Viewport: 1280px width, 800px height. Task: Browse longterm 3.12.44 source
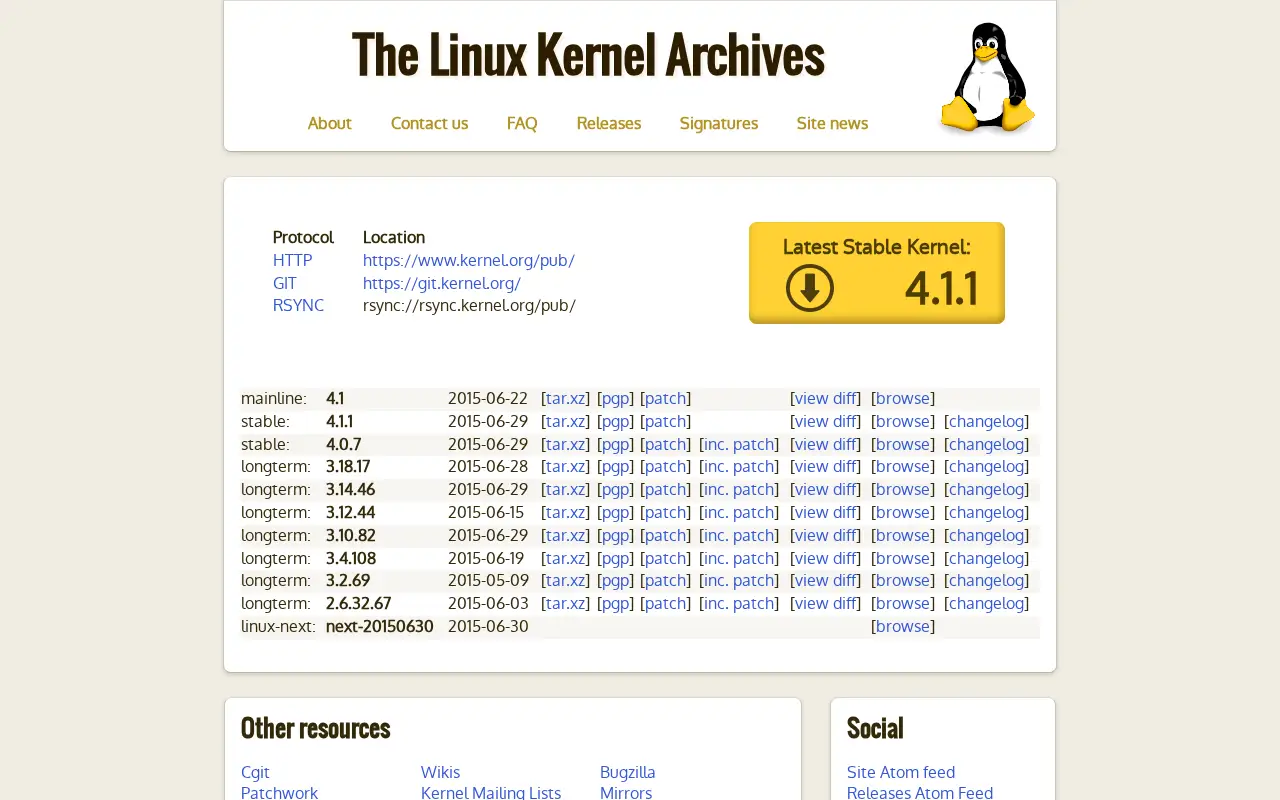(x=903, y=512)
